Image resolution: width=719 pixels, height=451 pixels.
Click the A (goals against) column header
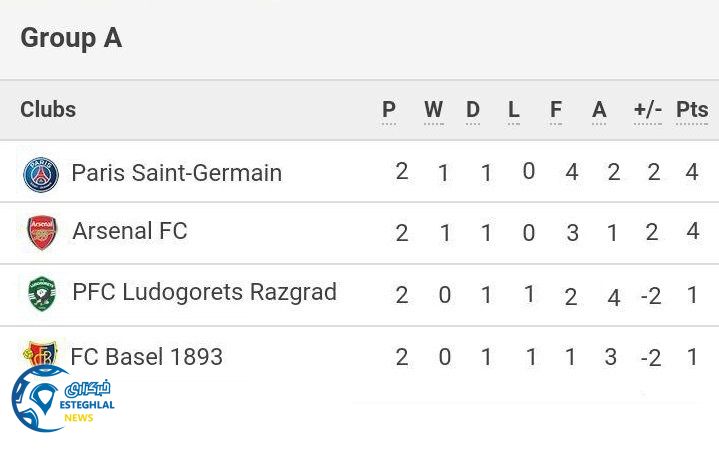pos(599,110)
